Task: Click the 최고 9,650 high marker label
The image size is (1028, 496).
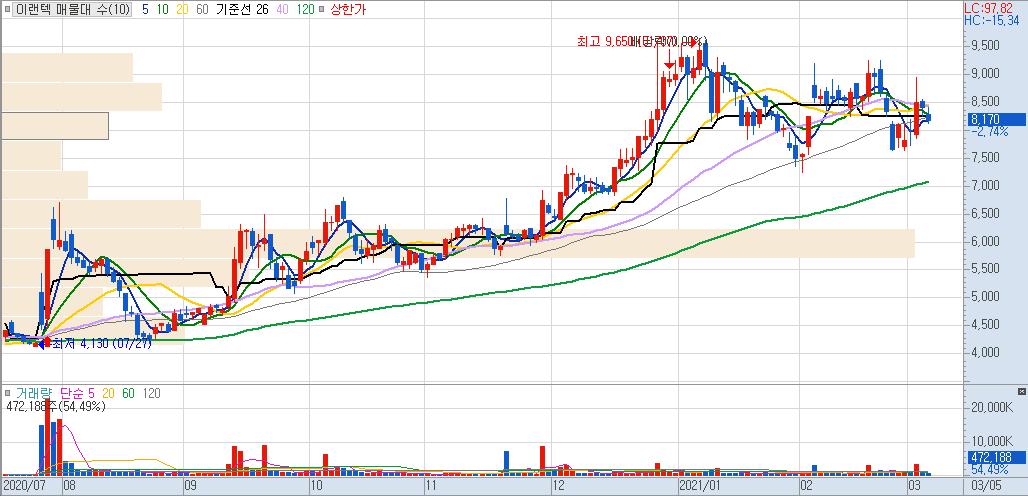Action: coord(603,41)
